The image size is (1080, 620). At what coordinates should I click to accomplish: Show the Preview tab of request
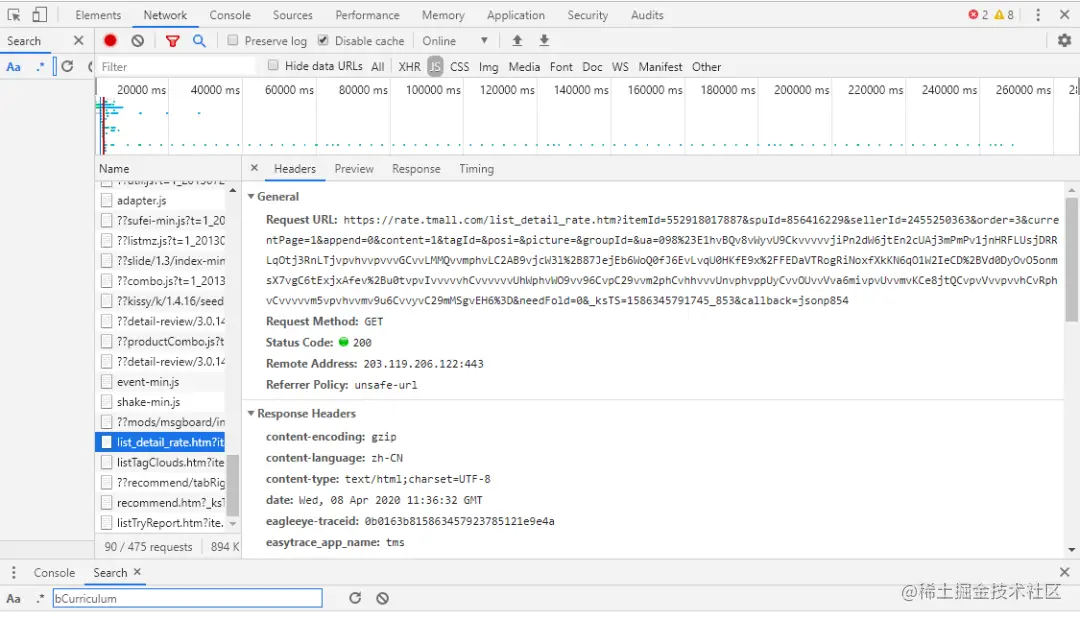click(x=354, y=169)
